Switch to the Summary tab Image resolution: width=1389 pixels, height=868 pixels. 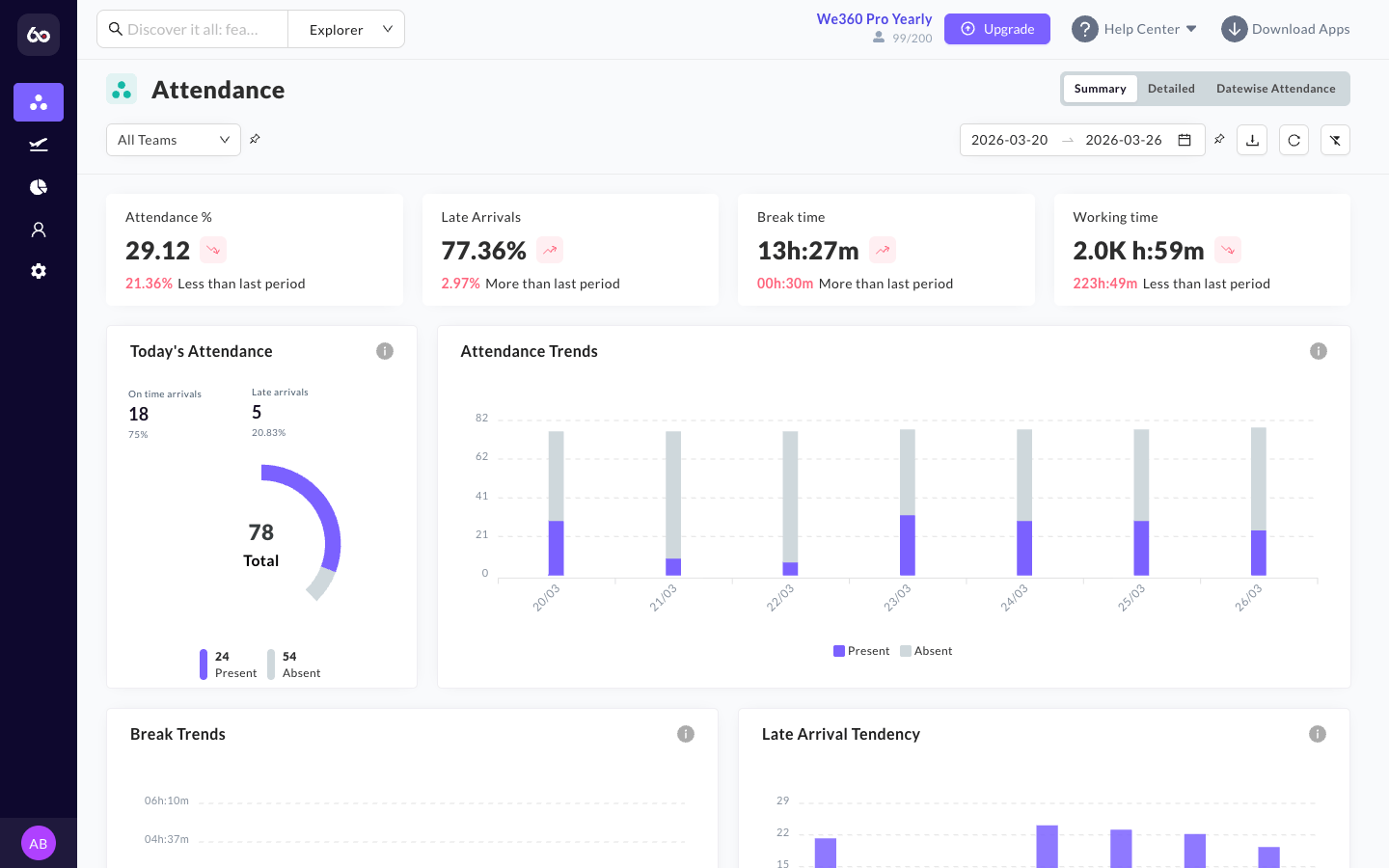pos(1100,89)
